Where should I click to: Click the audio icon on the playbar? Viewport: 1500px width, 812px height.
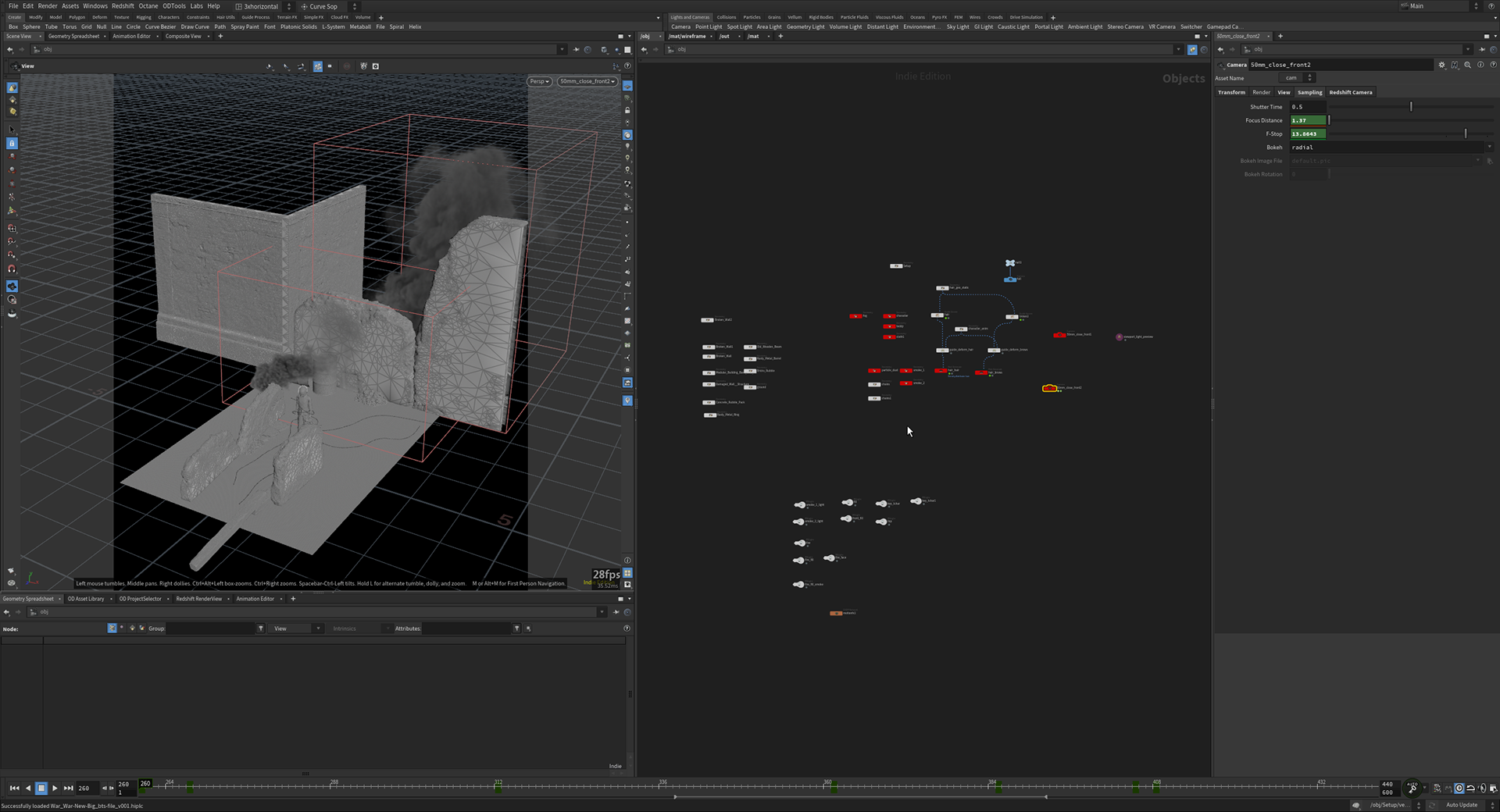[1482, 788]
